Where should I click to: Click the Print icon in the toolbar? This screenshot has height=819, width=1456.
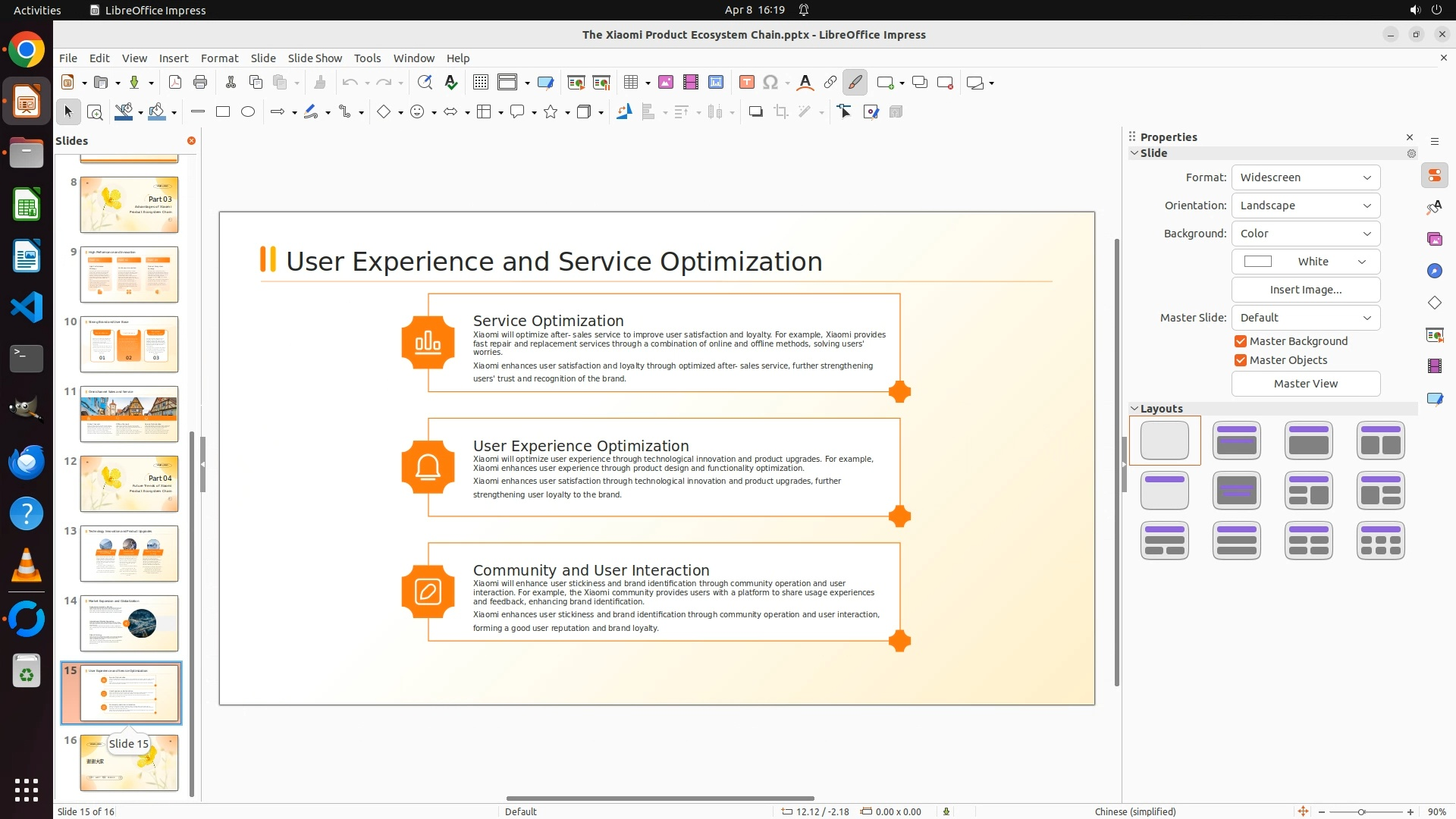pos(200,83)
